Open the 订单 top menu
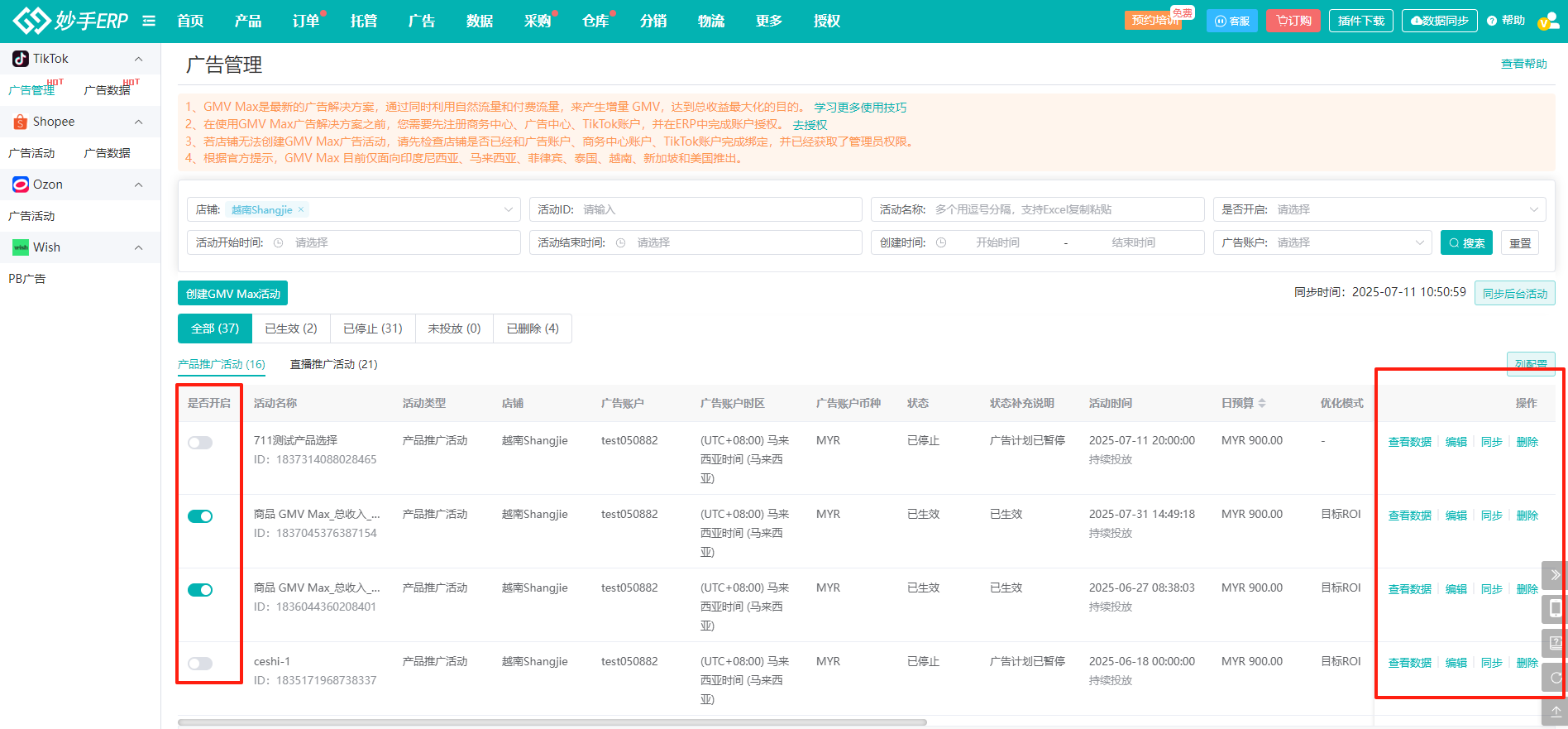The height and width of the screenshot is (729, 1568). [306, 21]
